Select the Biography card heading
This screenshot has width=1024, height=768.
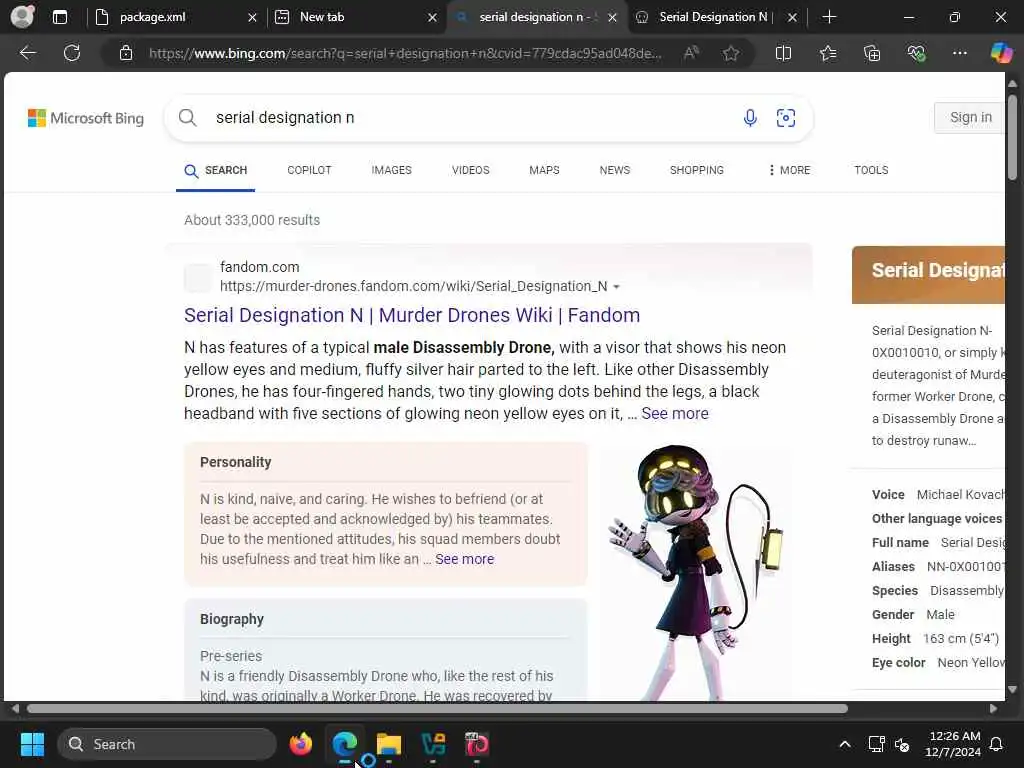pos(232,619)
